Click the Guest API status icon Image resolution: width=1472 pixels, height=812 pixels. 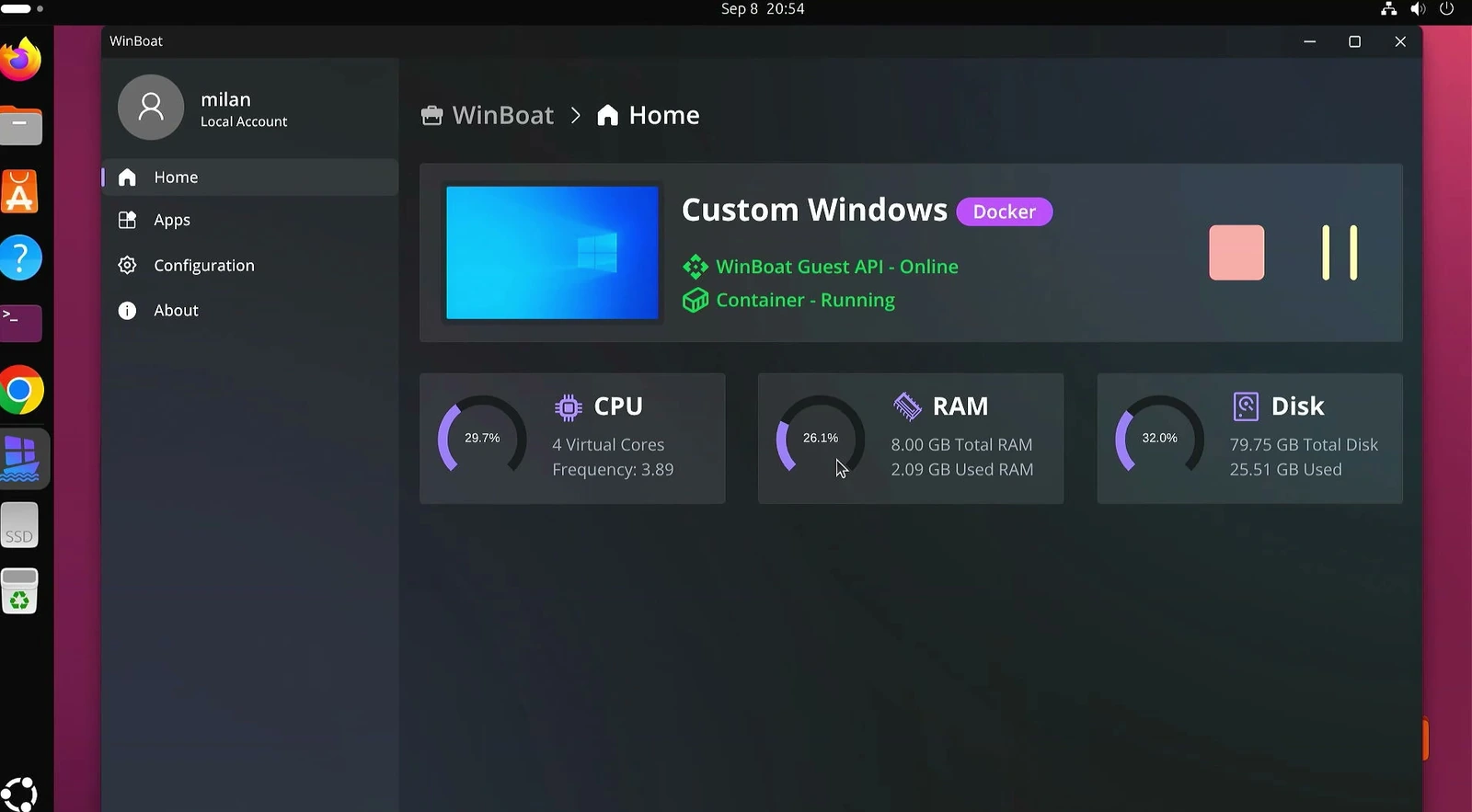point(696,267)
